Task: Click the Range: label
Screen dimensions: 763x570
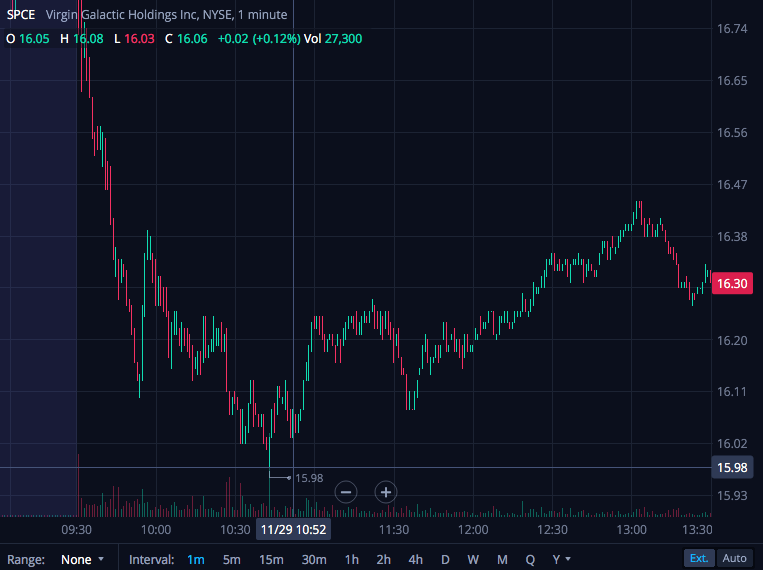Action: pos(26,559)
